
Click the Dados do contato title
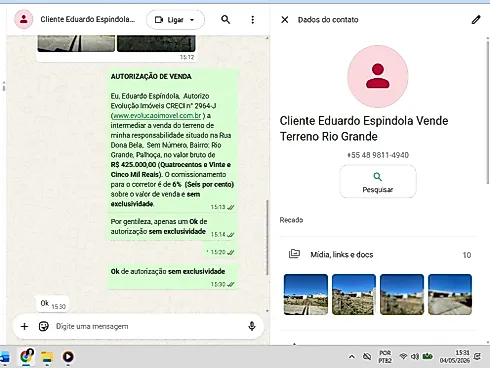tap(328, 20)
